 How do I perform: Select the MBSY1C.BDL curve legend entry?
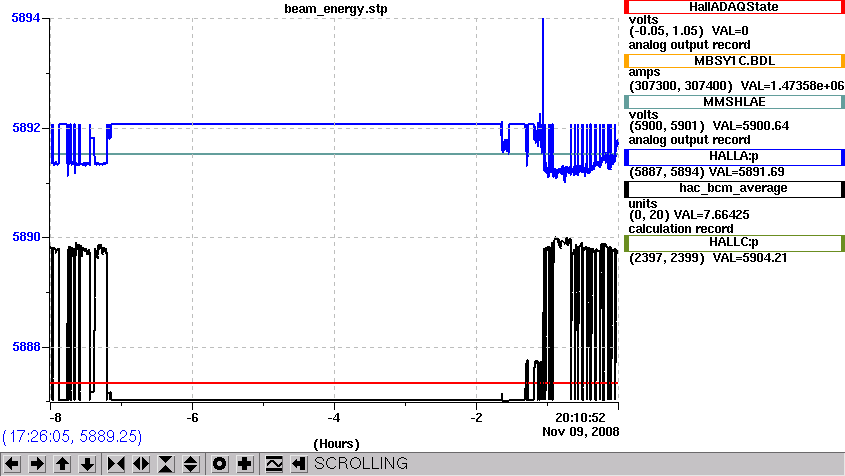(x=734, y=61)
